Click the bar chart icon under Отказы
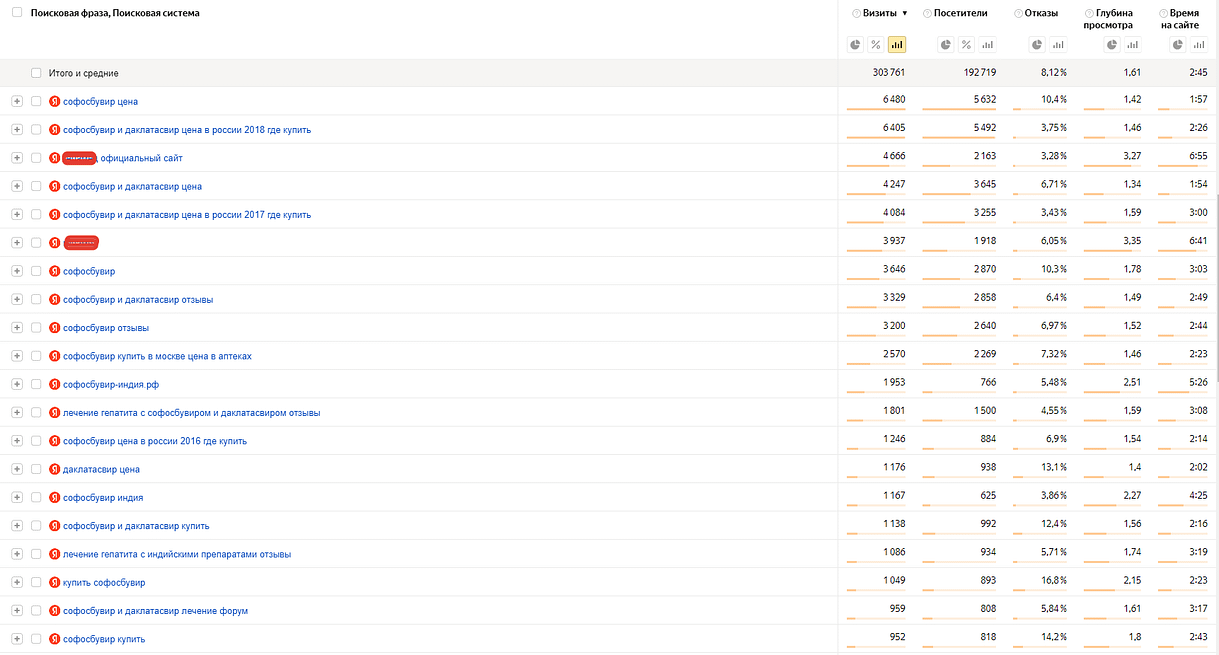1219x655 pixels. click(x=1058, y=44)
